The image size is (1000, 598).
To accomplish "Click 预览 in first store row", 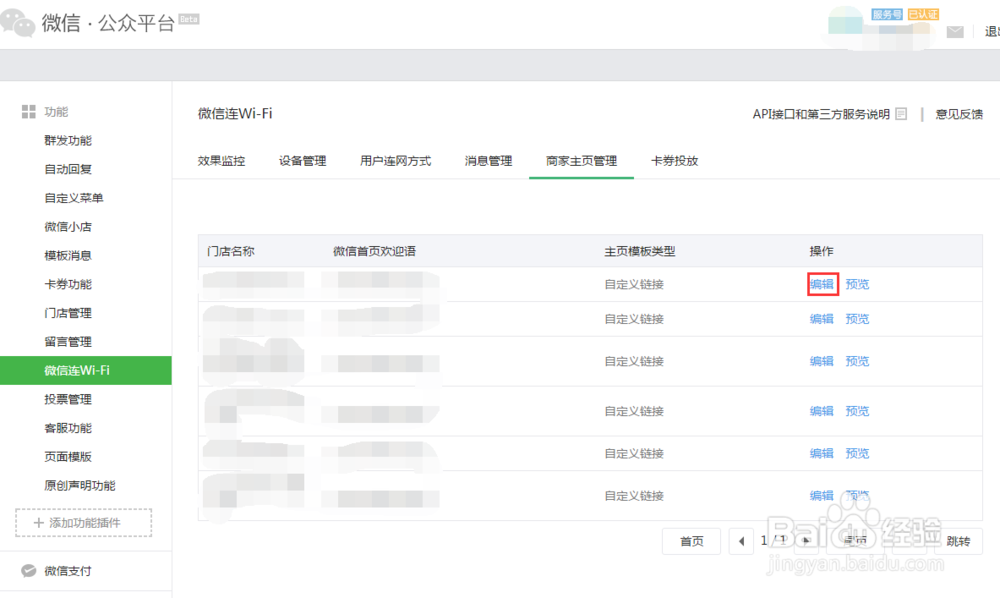I will point(857,284).
